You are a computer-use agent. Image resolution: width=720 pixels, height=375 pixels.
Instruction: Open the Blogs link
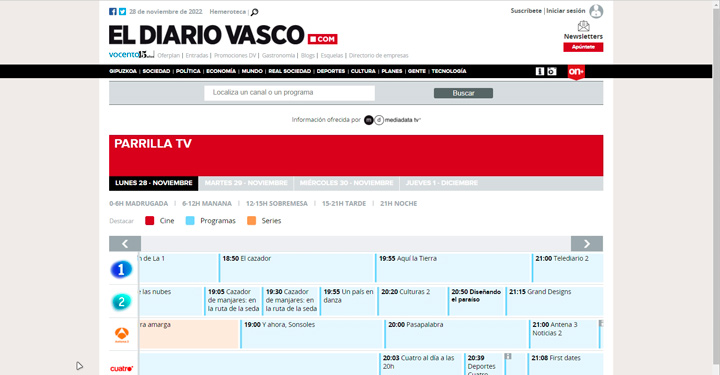308,56
